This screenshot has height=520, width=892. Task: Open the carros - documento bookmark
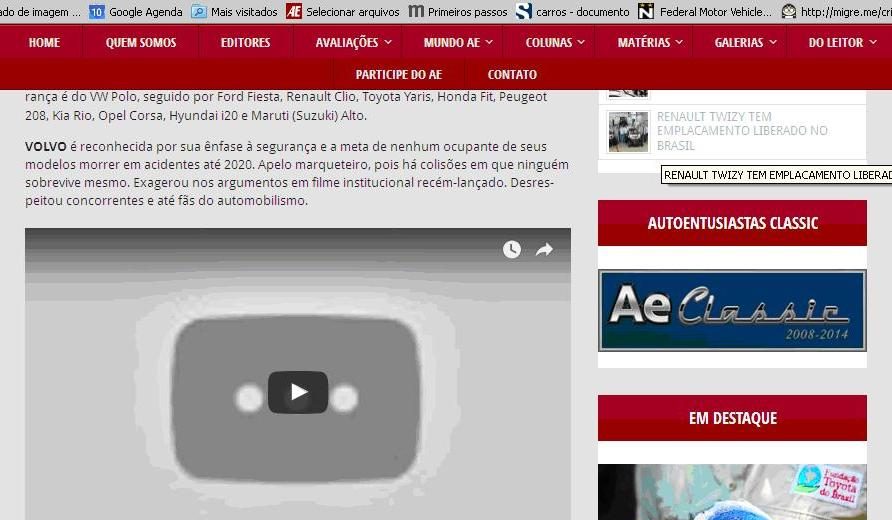(x=573, y=12)
